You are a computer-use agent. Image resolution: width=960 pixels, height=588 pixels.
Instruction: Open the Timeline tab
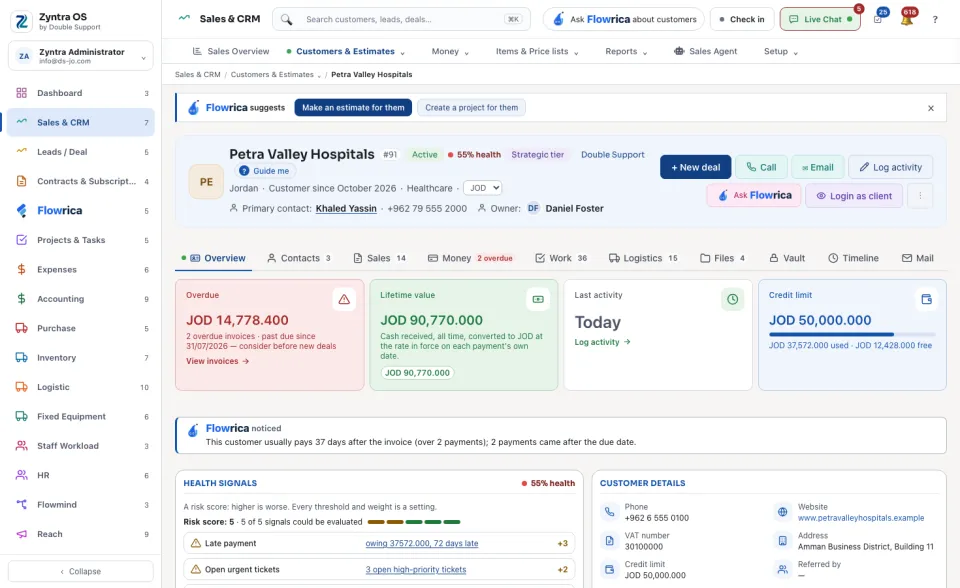point(853,258)
